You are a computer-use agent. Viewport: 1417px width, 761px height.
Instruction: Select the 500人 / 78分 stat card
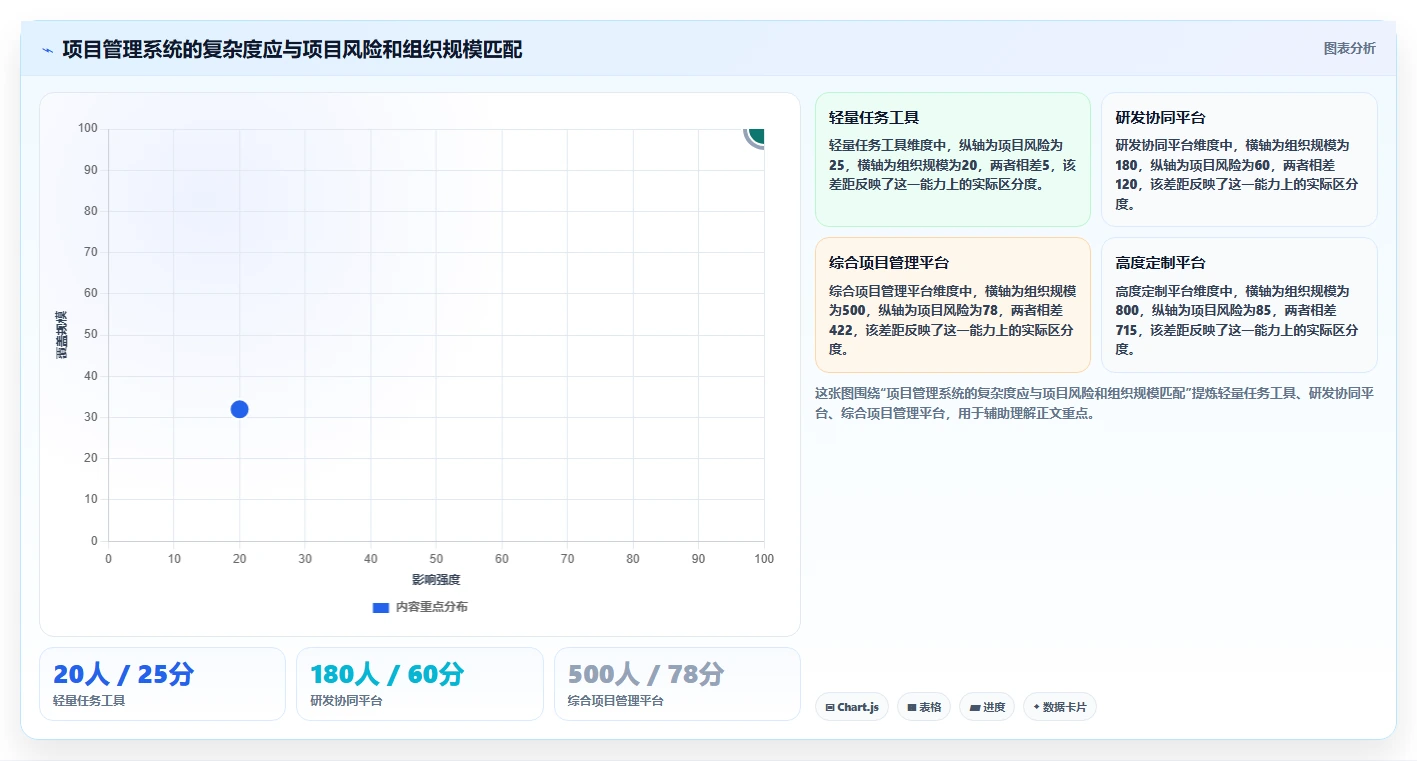point(677,684)
